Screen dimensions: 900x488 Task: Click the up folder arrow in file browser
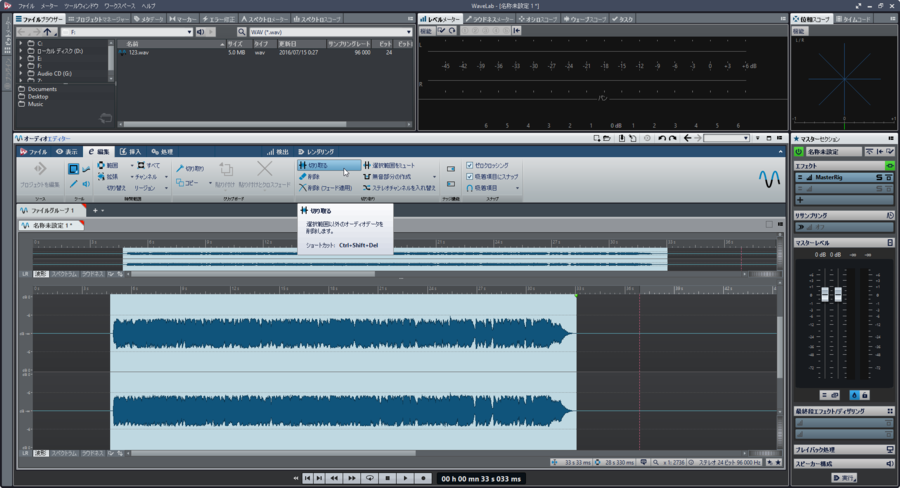(48, 32)
